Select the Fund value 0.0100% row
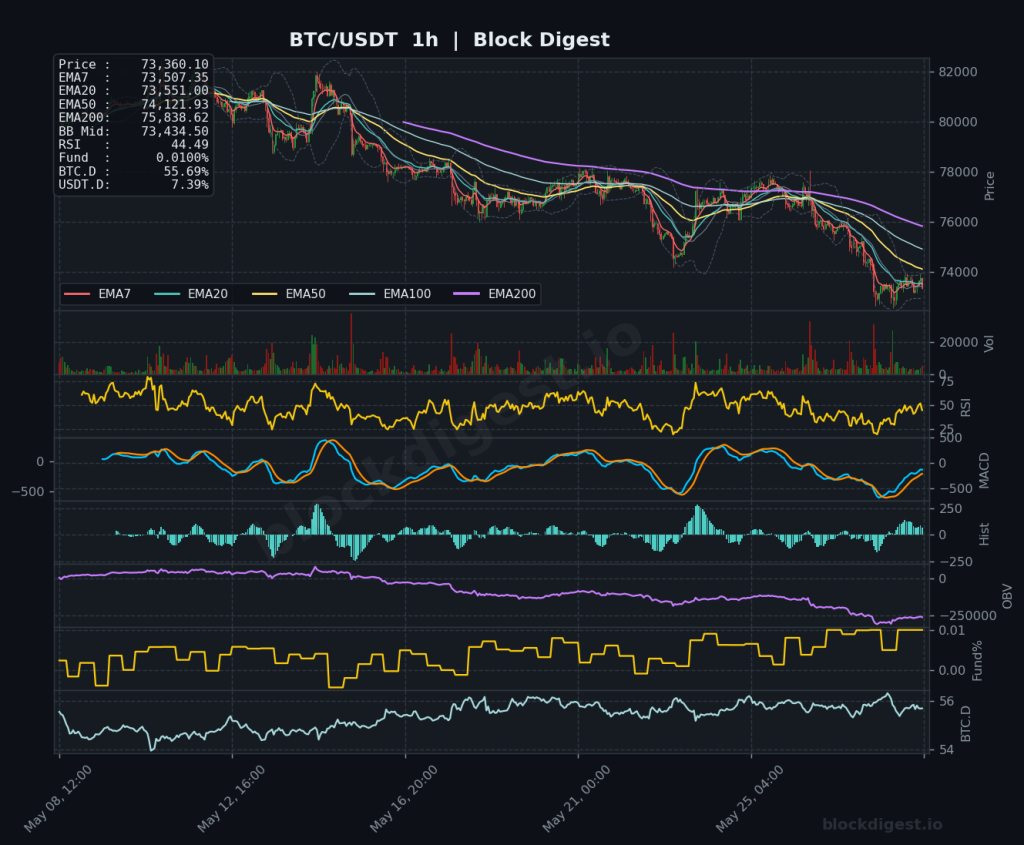The height and width of the screenshot is (845, 1024). pos(133,158)
